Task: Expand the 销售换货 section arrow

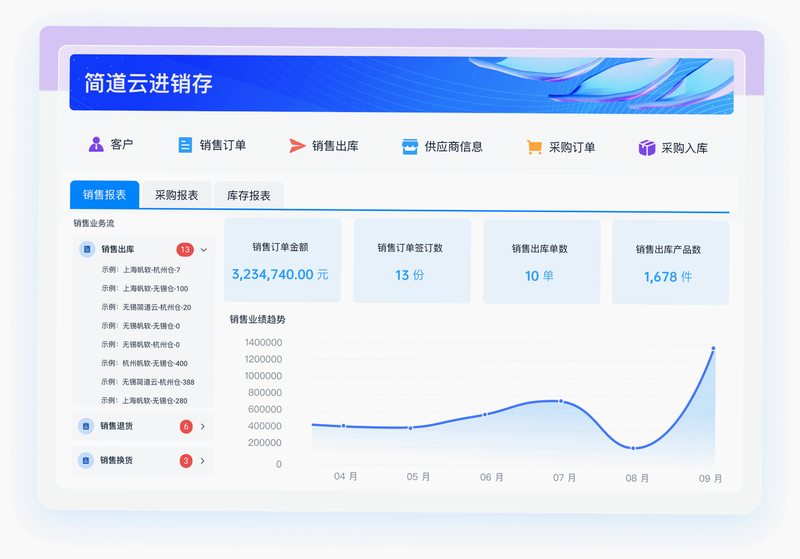Action: 203,461
